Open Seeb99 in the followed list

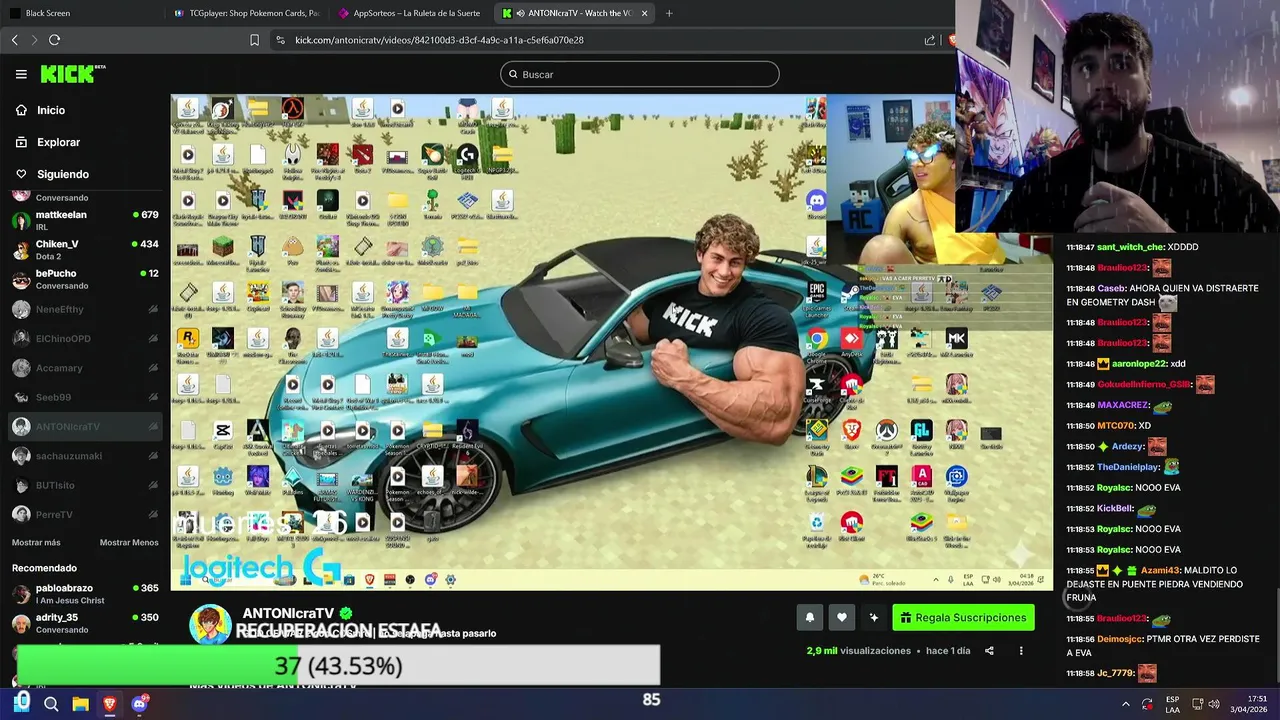pyautogui.click(x=85, y=397)
